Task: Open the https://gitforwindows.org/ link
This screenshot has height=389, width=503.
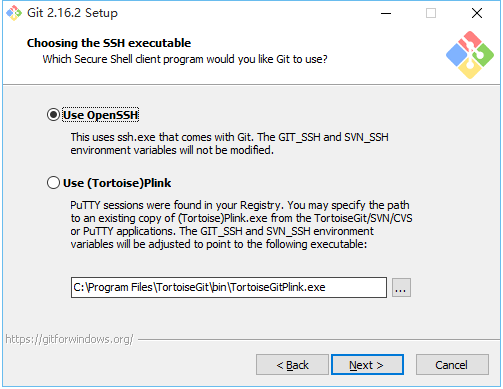Action: point(69,339)
